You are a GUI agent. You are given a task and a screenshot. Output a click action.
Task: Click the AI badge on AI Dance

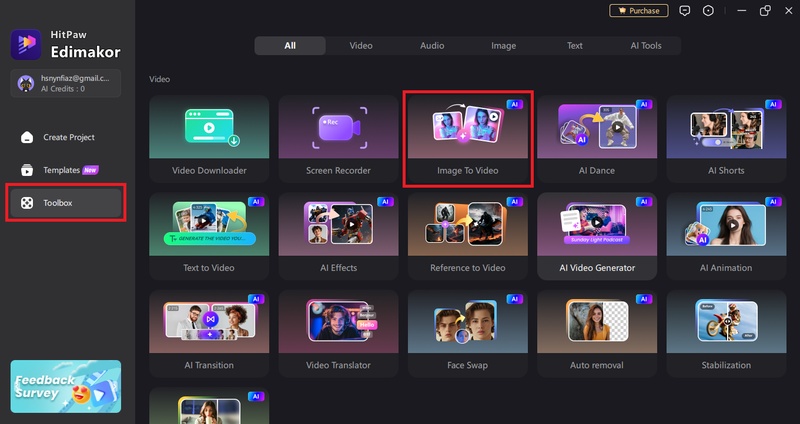644,105
